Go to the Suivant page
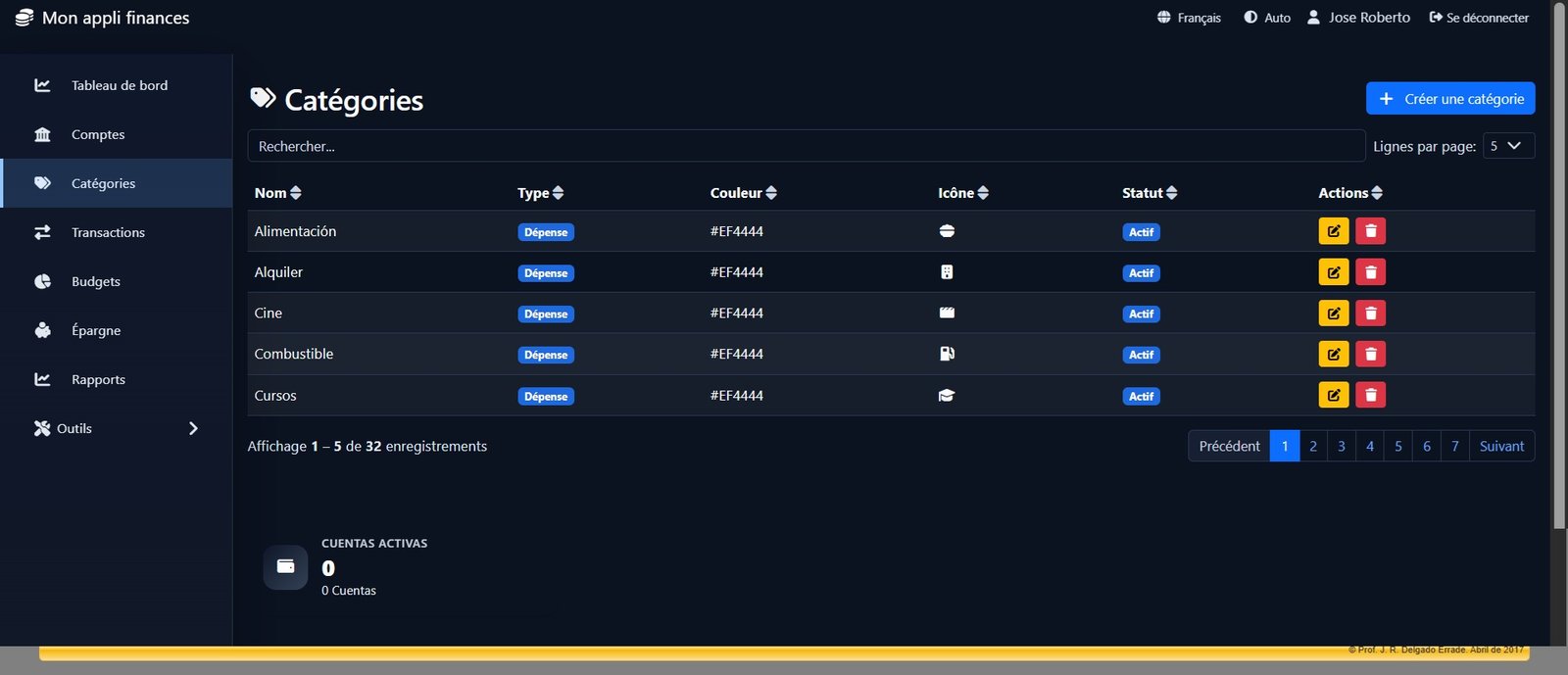The width and height of the screenshot is (1568, 675). point(1501,446)
